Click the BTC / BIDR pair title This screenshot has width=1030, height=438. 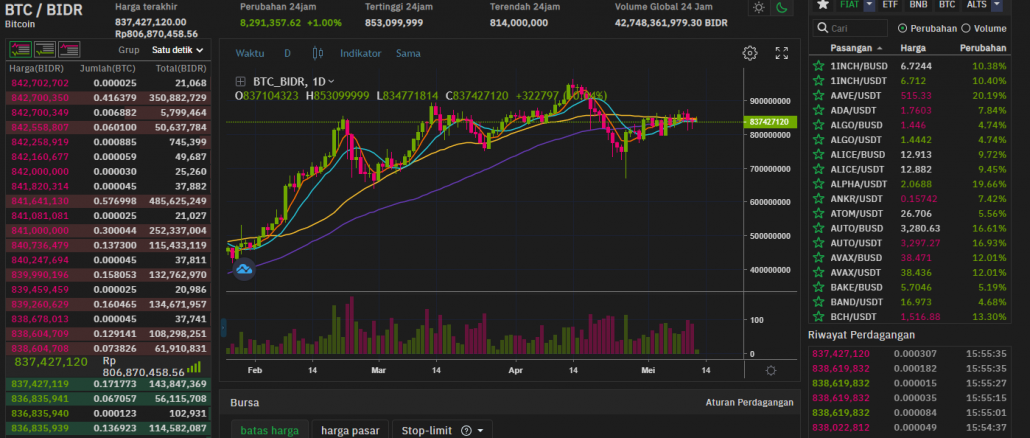(43, 9)
